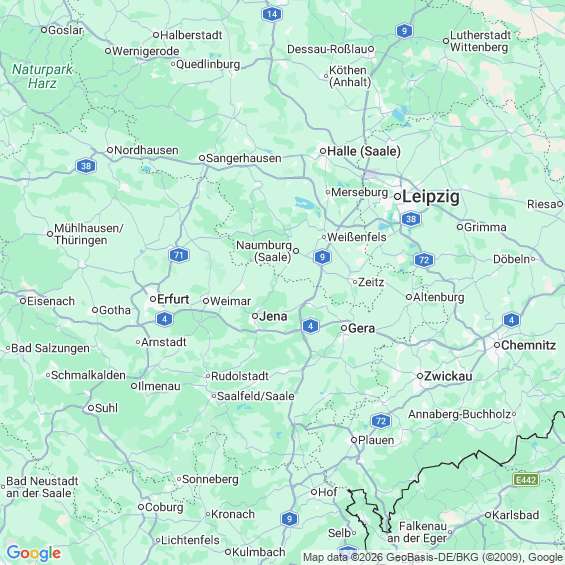565x565 pixels.
Task: Select the A38 shield near Nordhausen
Action: tap(86, 166)
